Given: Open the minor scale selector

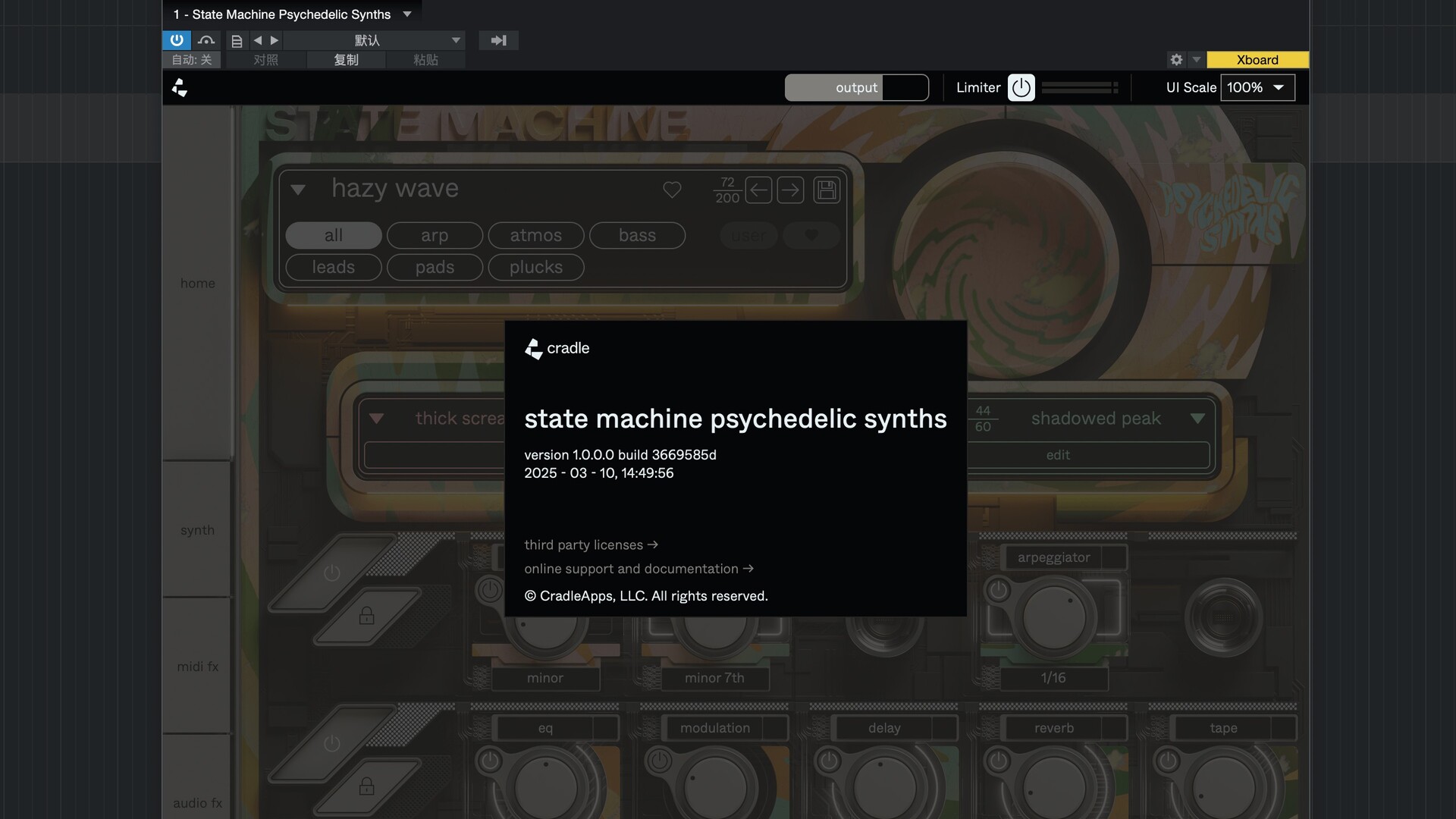Looking at the screenshot, I should (x=545, y=678).
